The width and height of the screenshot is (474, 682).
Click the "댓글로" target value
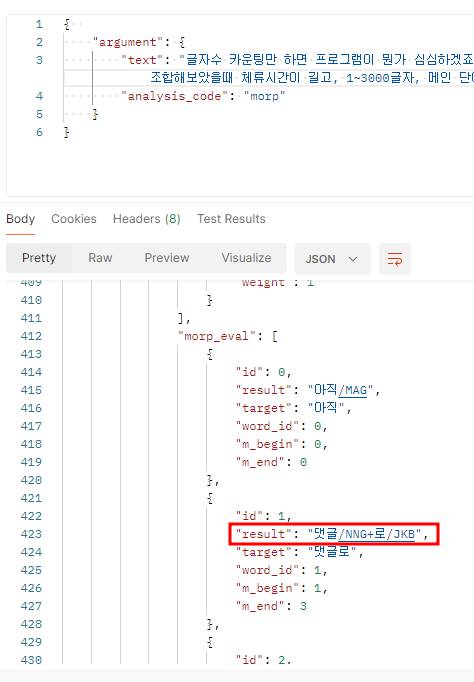tap(332, 552)
